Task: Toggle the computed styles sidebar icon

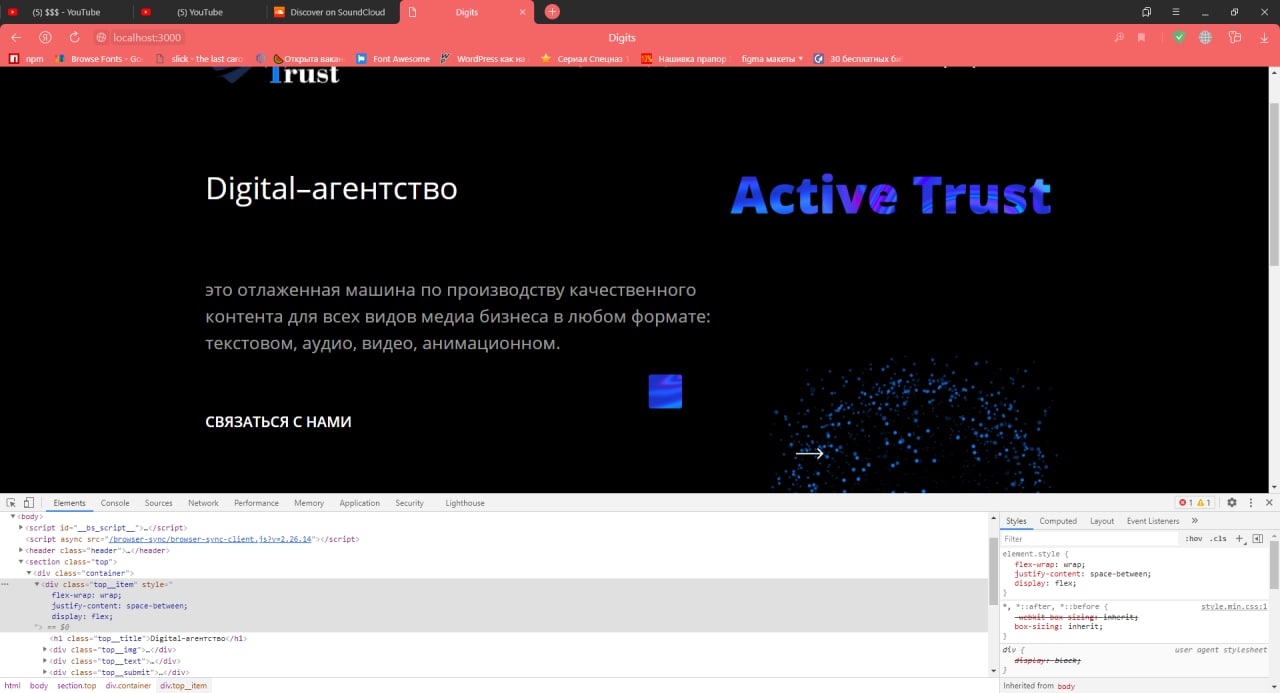Action: click(1258, 538)
